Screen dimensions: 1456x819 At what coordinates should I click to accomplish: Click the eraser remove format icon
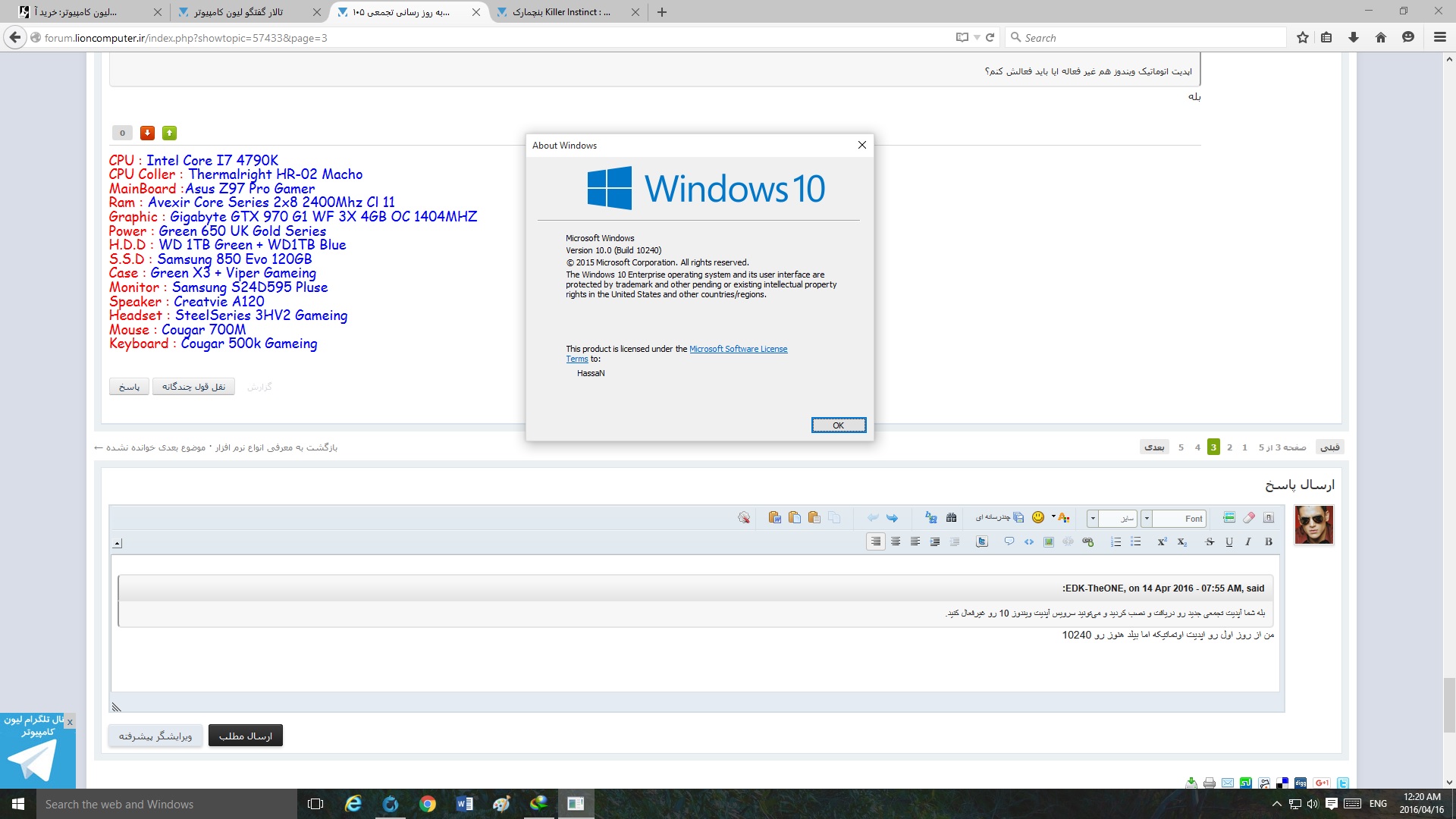click(1249, 517)
